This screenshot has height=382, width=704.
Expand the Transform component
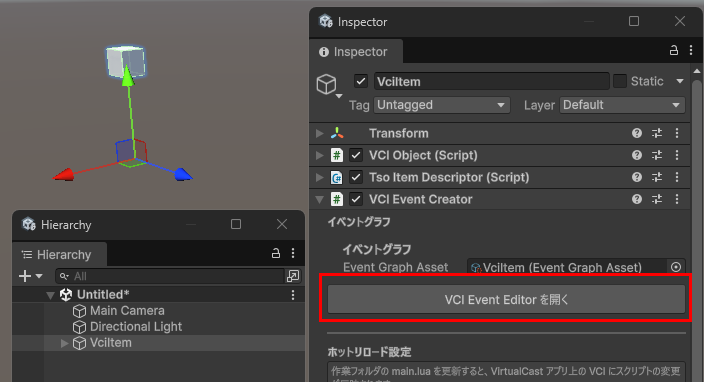tap(319, 133)
